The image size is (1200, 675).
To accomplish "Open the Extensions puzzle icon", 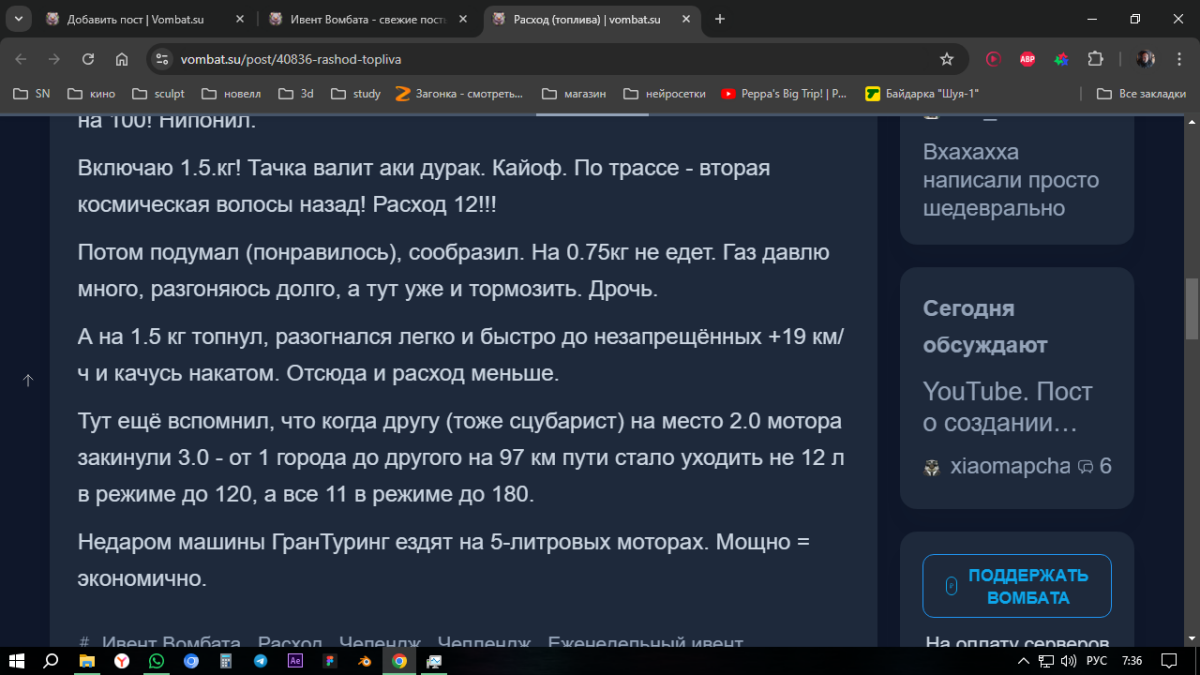I will pos(1095,59).
